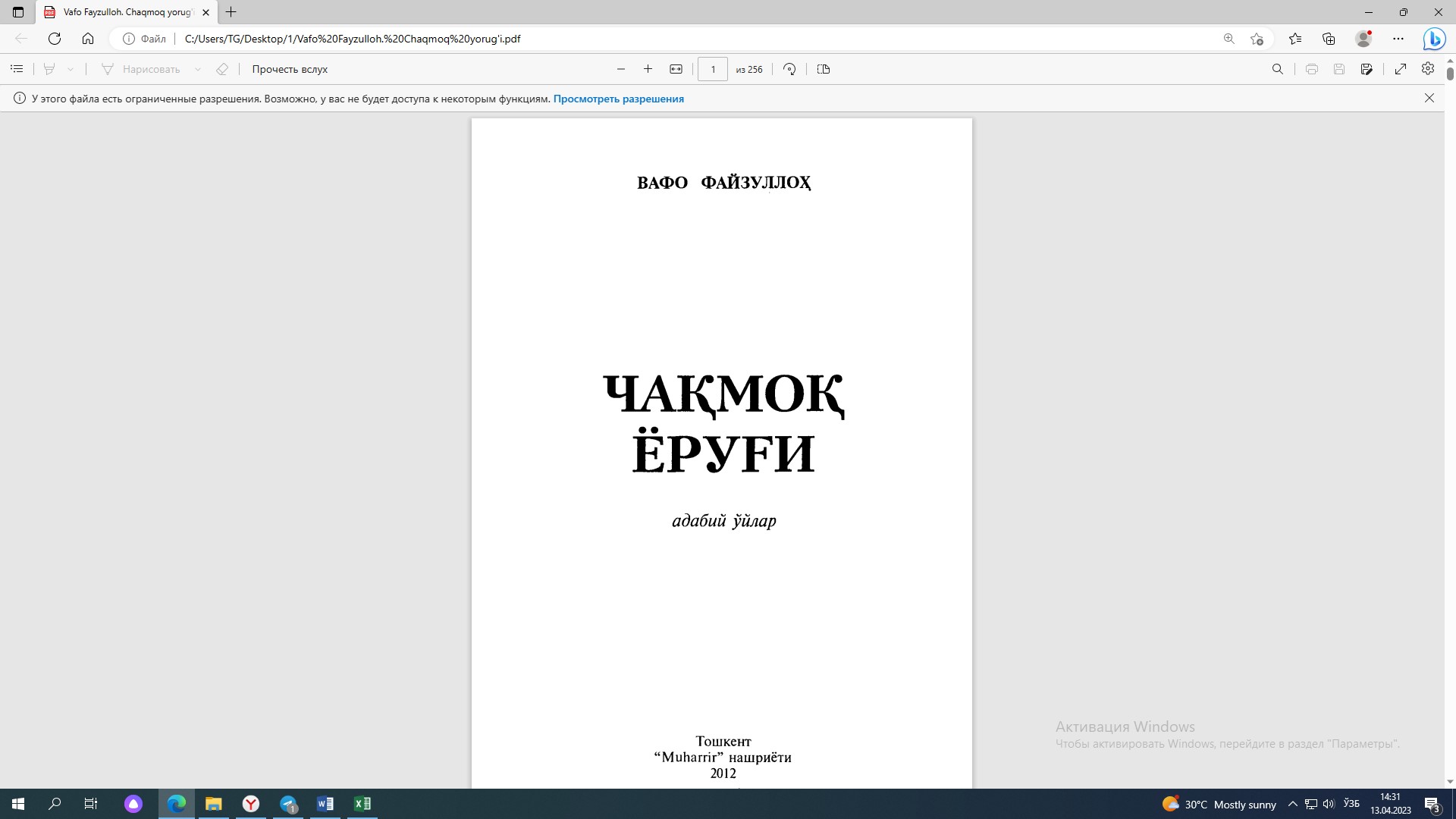Toggle fit to width view

[x=676, y=69]
